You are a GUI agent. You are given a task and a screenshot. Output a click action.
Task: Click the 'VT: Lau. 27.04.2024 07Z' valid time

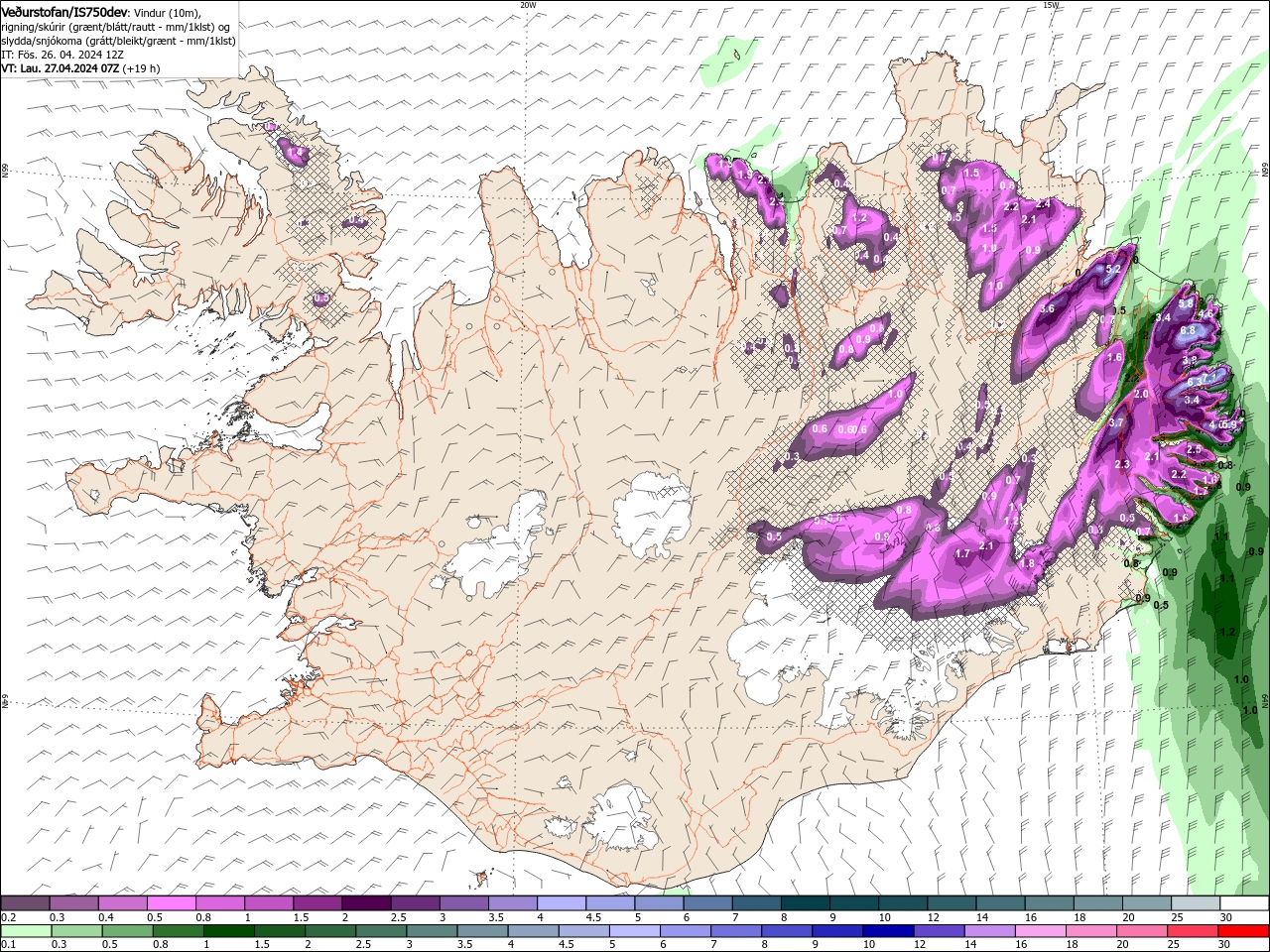click(61, 68)
